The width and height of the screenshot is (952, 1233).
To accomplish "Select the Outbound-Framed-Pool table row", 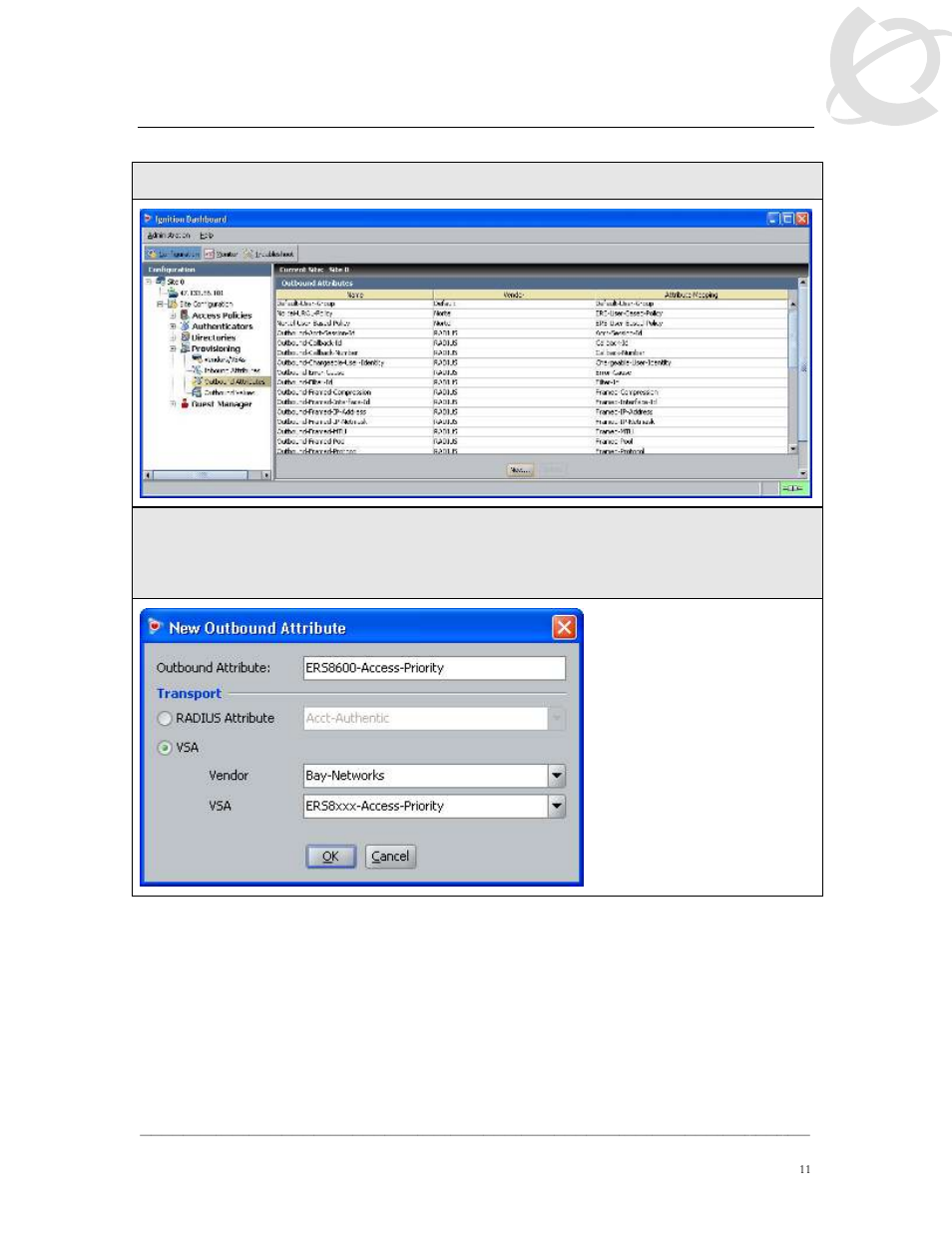I will (532, 441).
